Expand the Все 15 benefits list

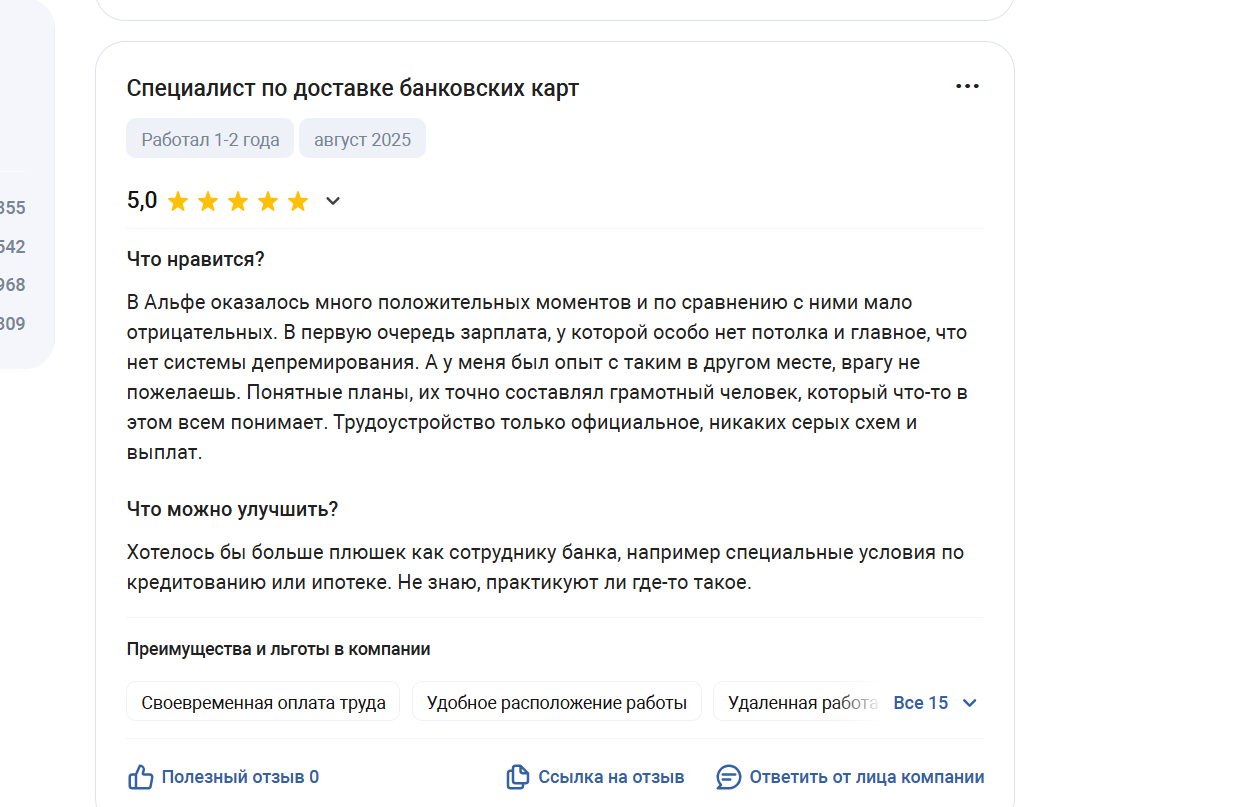(x=920, y=702)
